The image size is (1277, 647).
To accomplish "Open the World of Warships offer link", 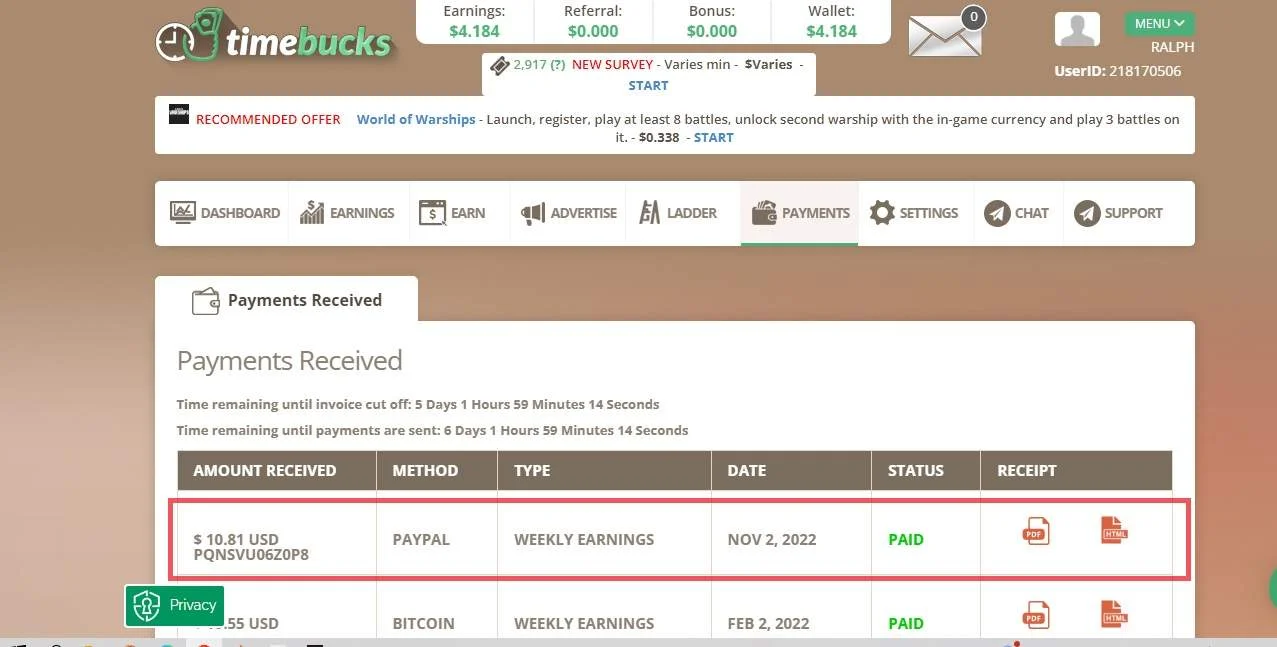I will coord(416,119).
